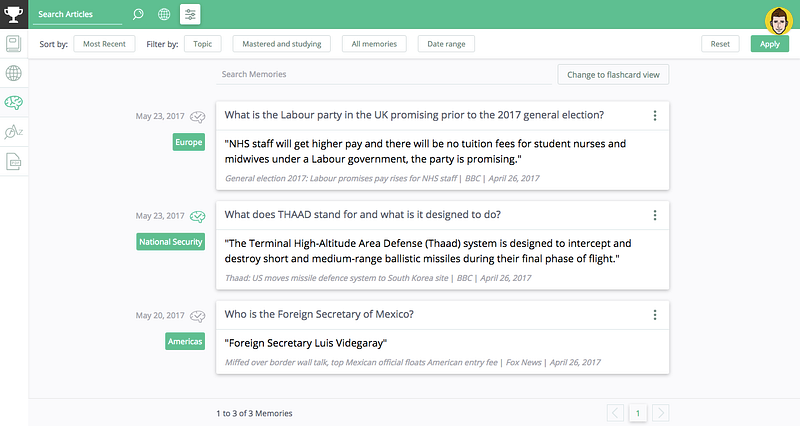Open the Most Recent sort dropdown
800x426 pixels.
104,44
